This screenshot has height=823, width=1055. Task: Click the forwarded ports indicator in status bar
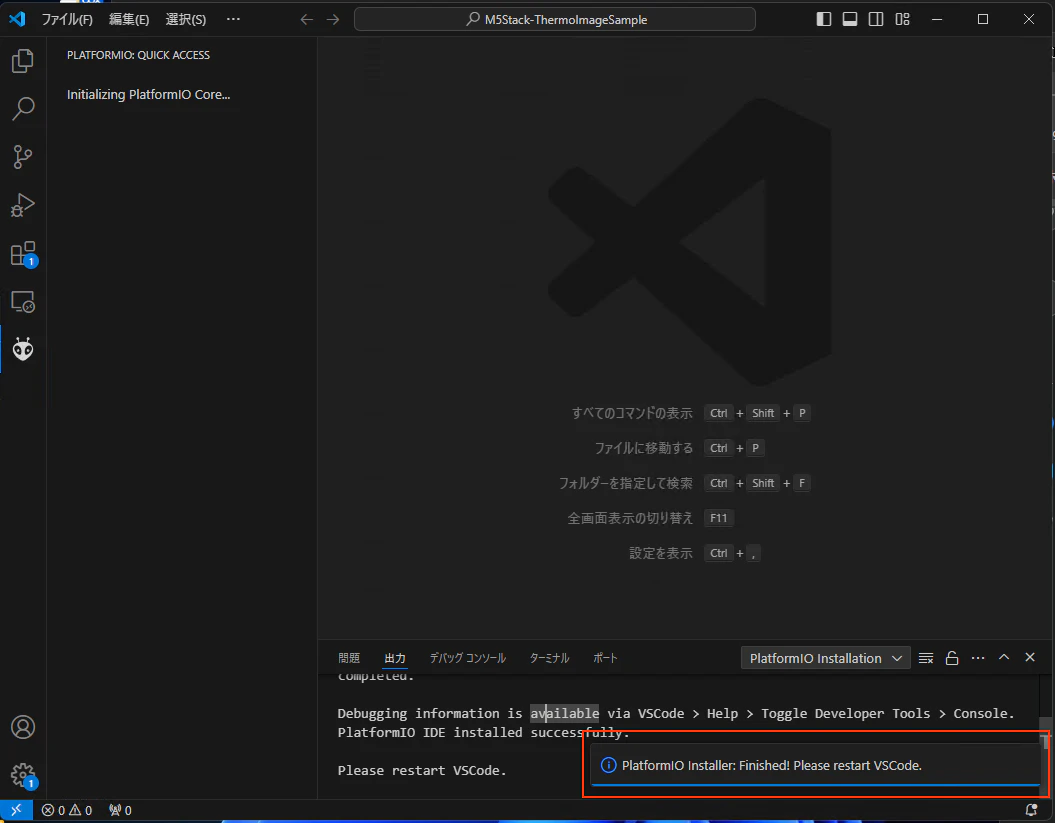coord(120,810)
